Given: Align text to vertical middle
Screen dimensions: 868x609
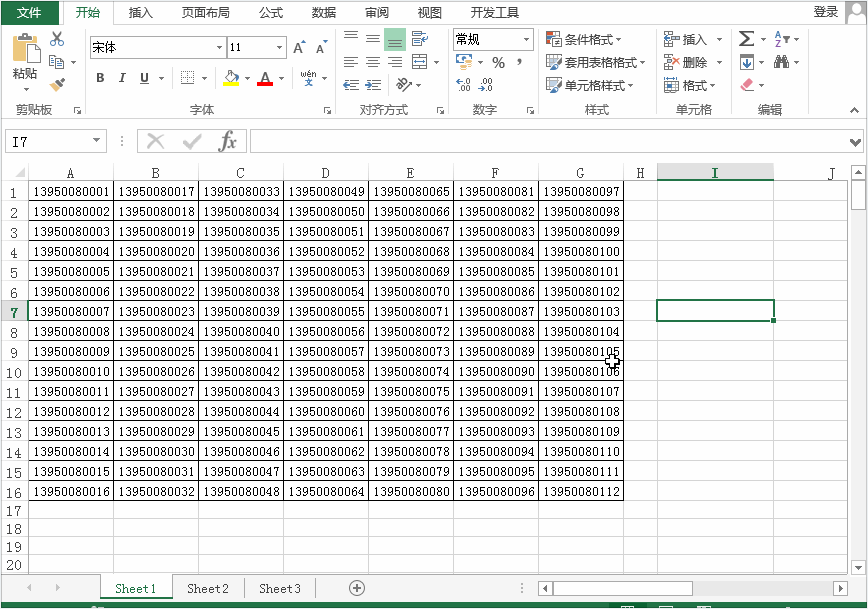Looking at the screenshot, I should tap(373, 39).
